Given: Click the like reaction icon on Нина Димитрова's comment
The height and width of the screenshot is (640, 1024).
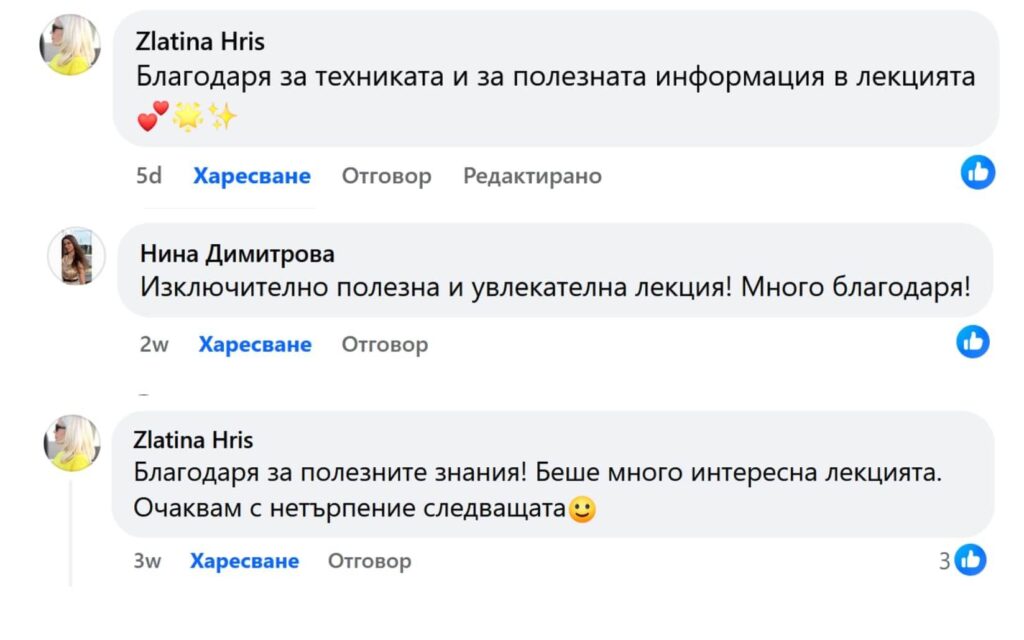Looking at the screenshot, I should tap(973, 342).
